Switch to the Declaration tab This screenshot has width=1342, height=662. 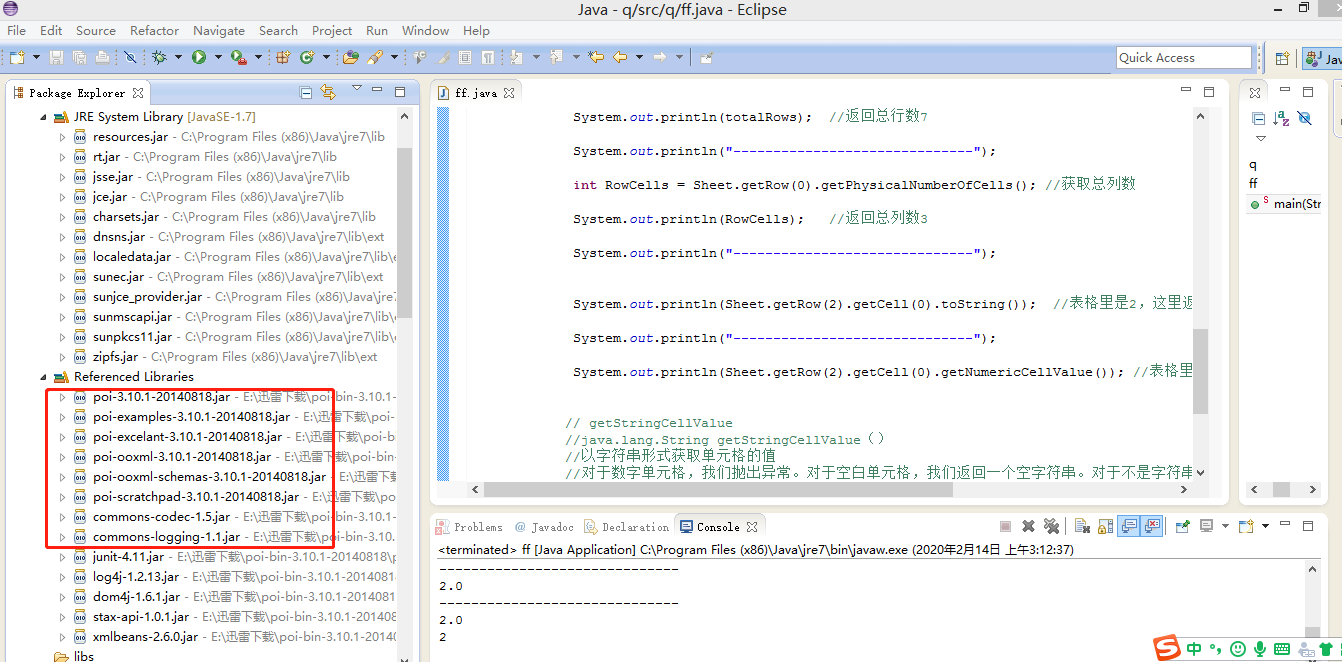click(626, 527)
